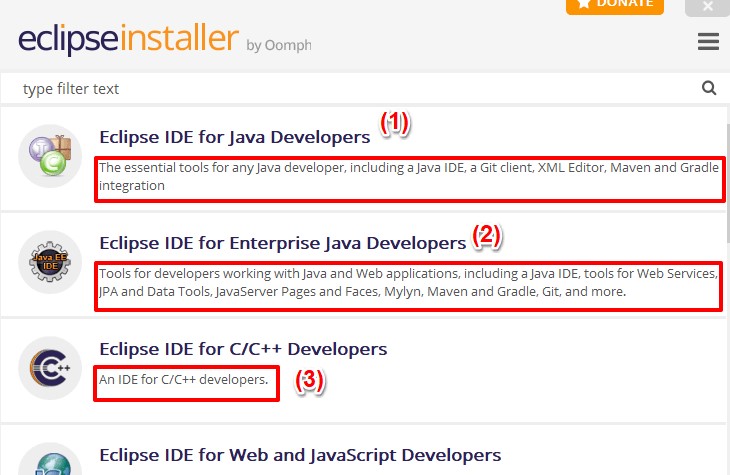Screen dimensions: 730x475
Task: Close the Eclipse Installer window
Action: pos(708,7)
